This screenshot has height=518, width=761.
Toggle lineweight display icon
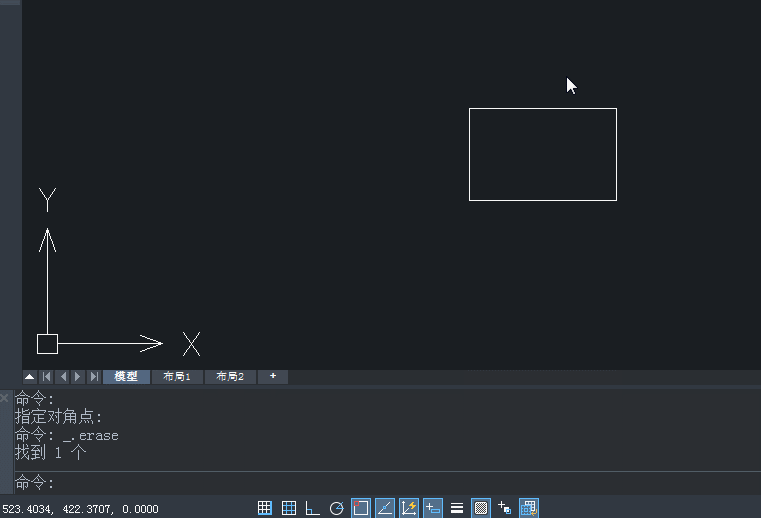(457, 508)
